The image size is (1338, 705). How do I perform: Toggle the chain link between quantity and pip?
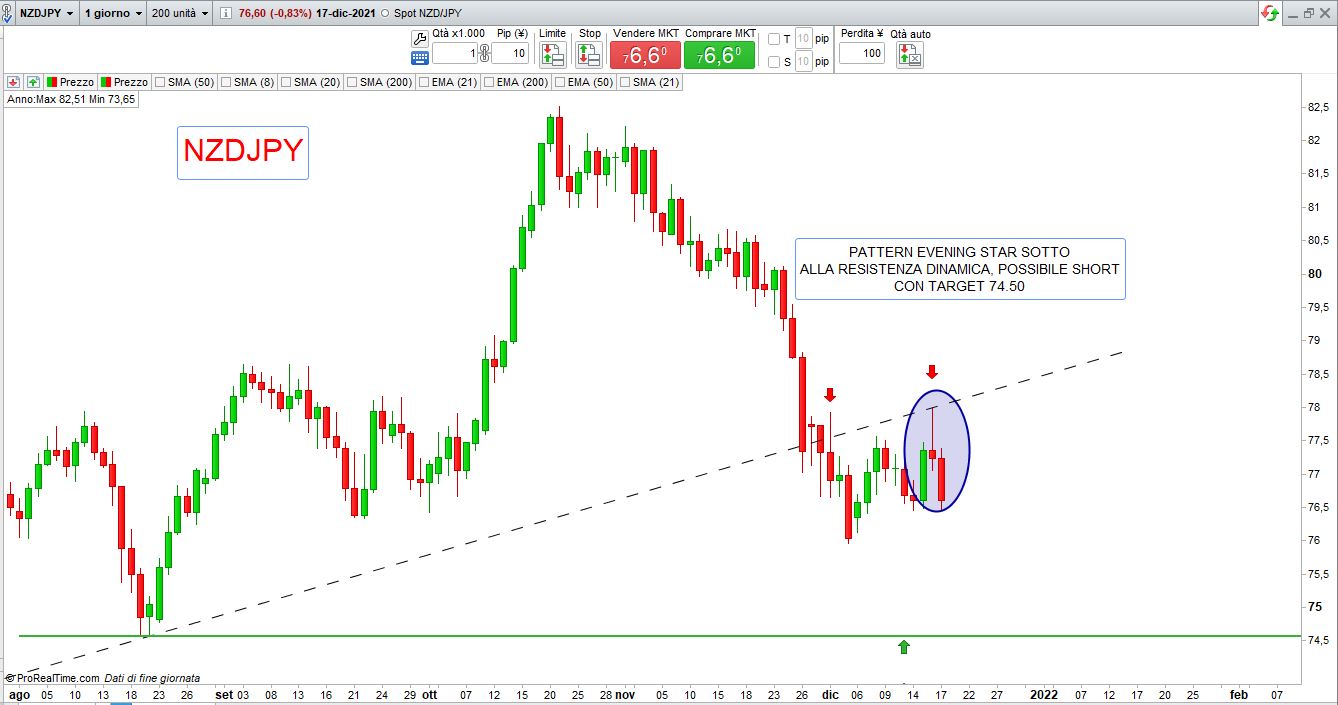click(483, 54)
